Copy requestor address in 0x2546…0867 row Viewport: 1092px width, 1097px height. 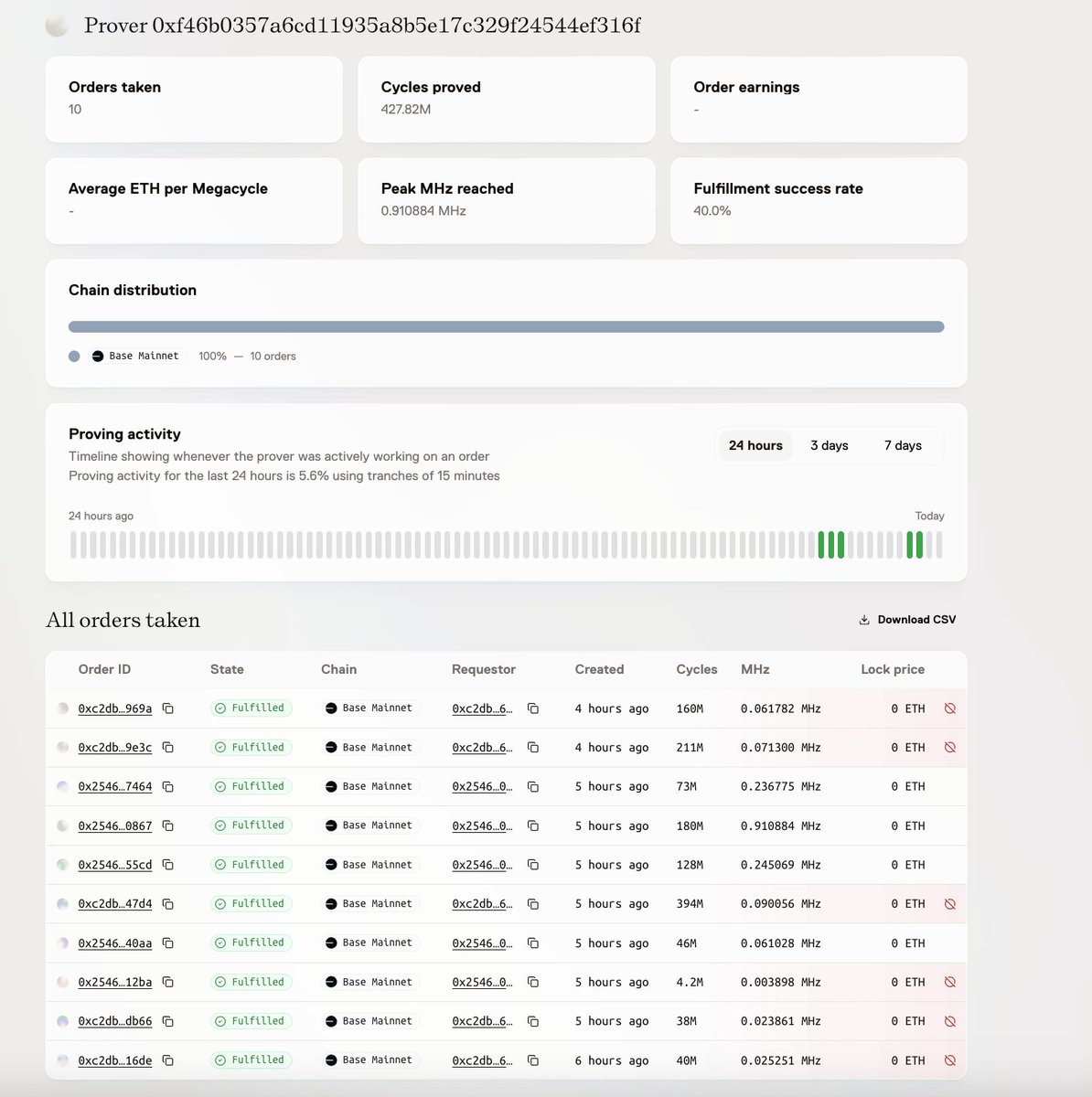pyautogui.click(x=533, y=825)
